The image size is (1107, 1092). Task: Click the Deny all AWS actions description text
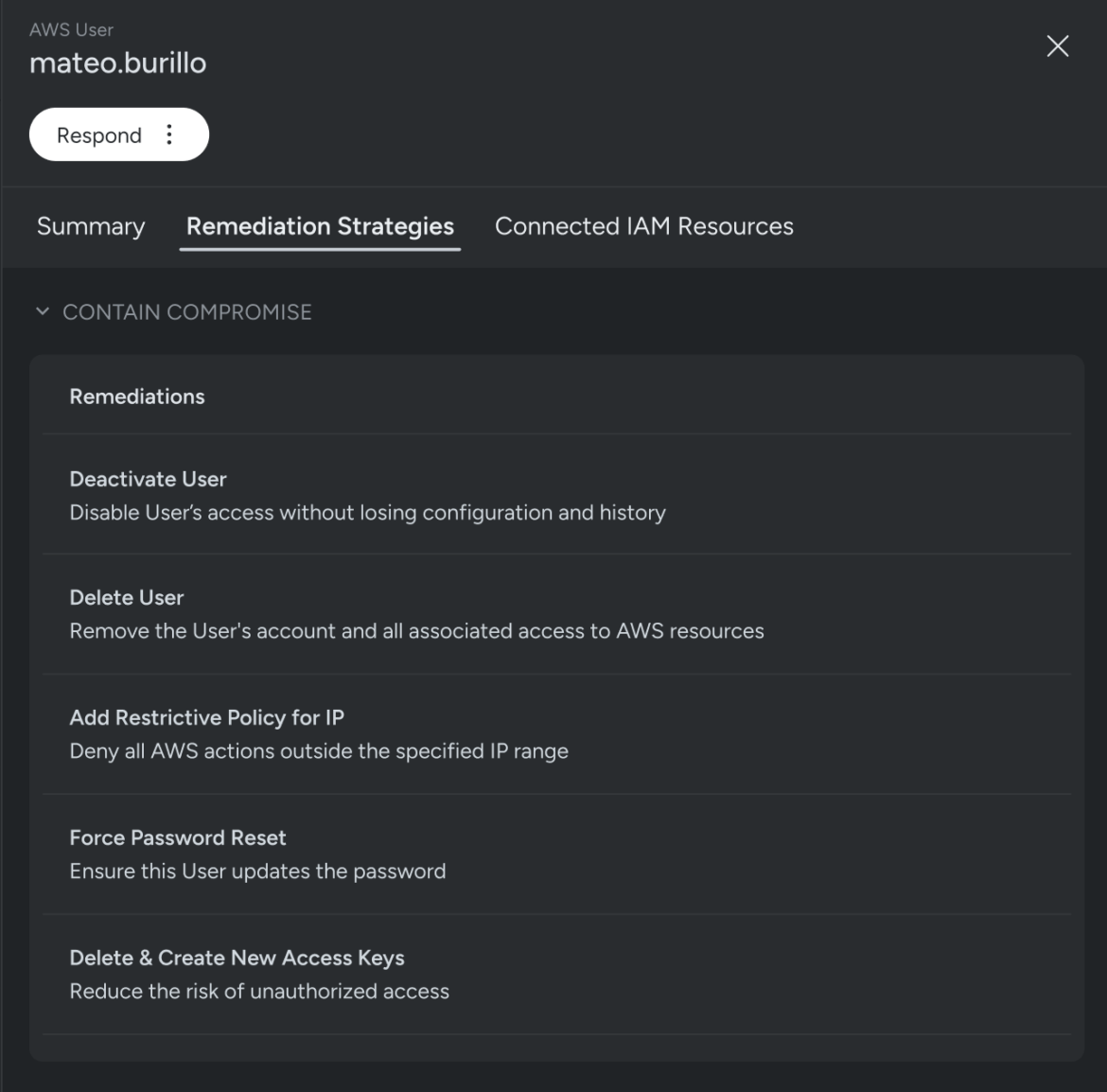coord(319,750)
